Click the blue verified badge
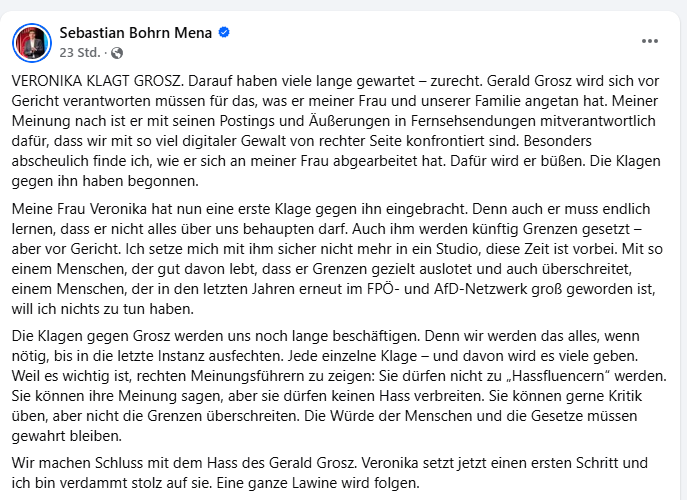Image resolution: width=687 pixels, height=500 pixels. pos(224,32)
